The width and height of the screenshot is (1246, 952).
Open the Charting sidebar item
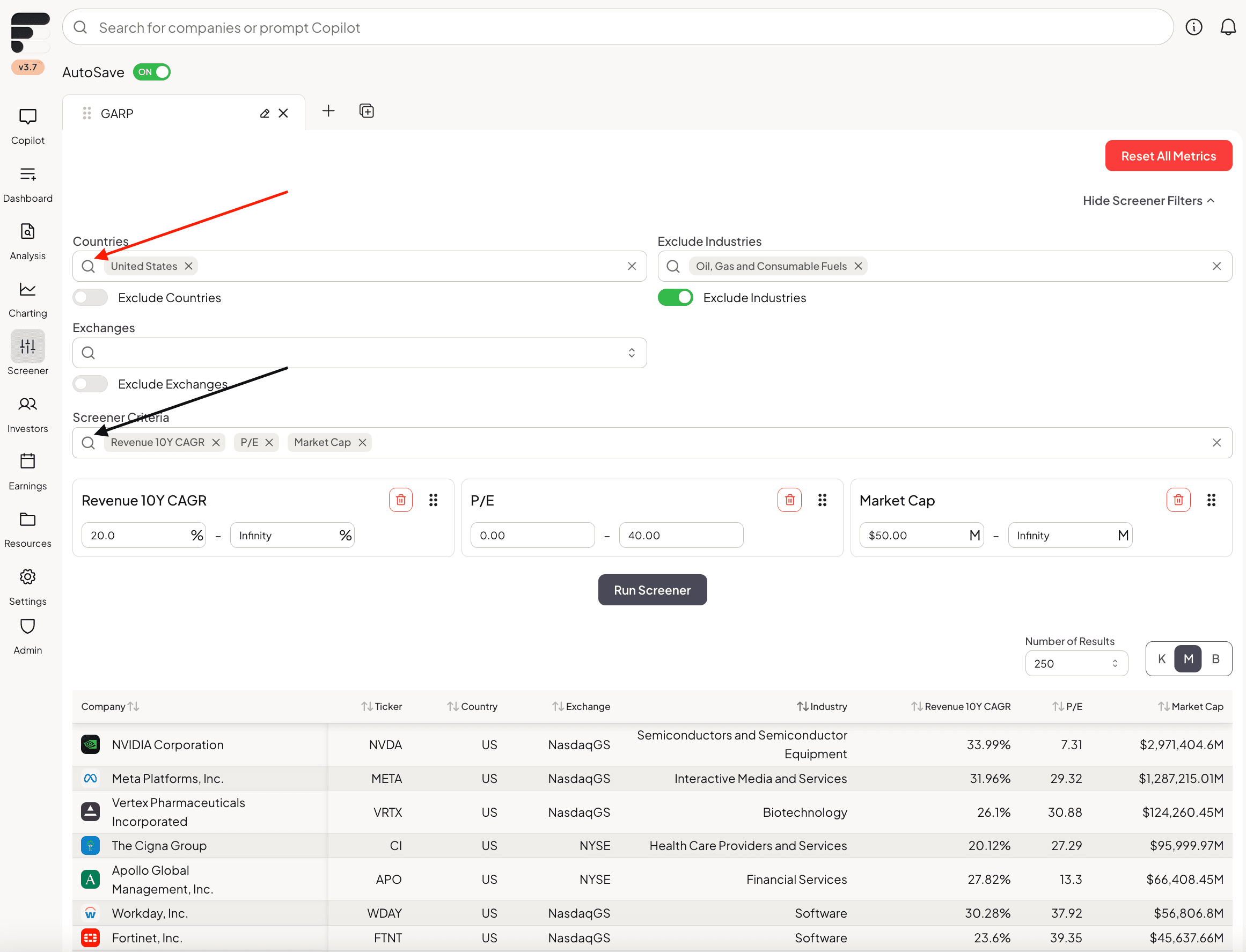coord(27,300)
